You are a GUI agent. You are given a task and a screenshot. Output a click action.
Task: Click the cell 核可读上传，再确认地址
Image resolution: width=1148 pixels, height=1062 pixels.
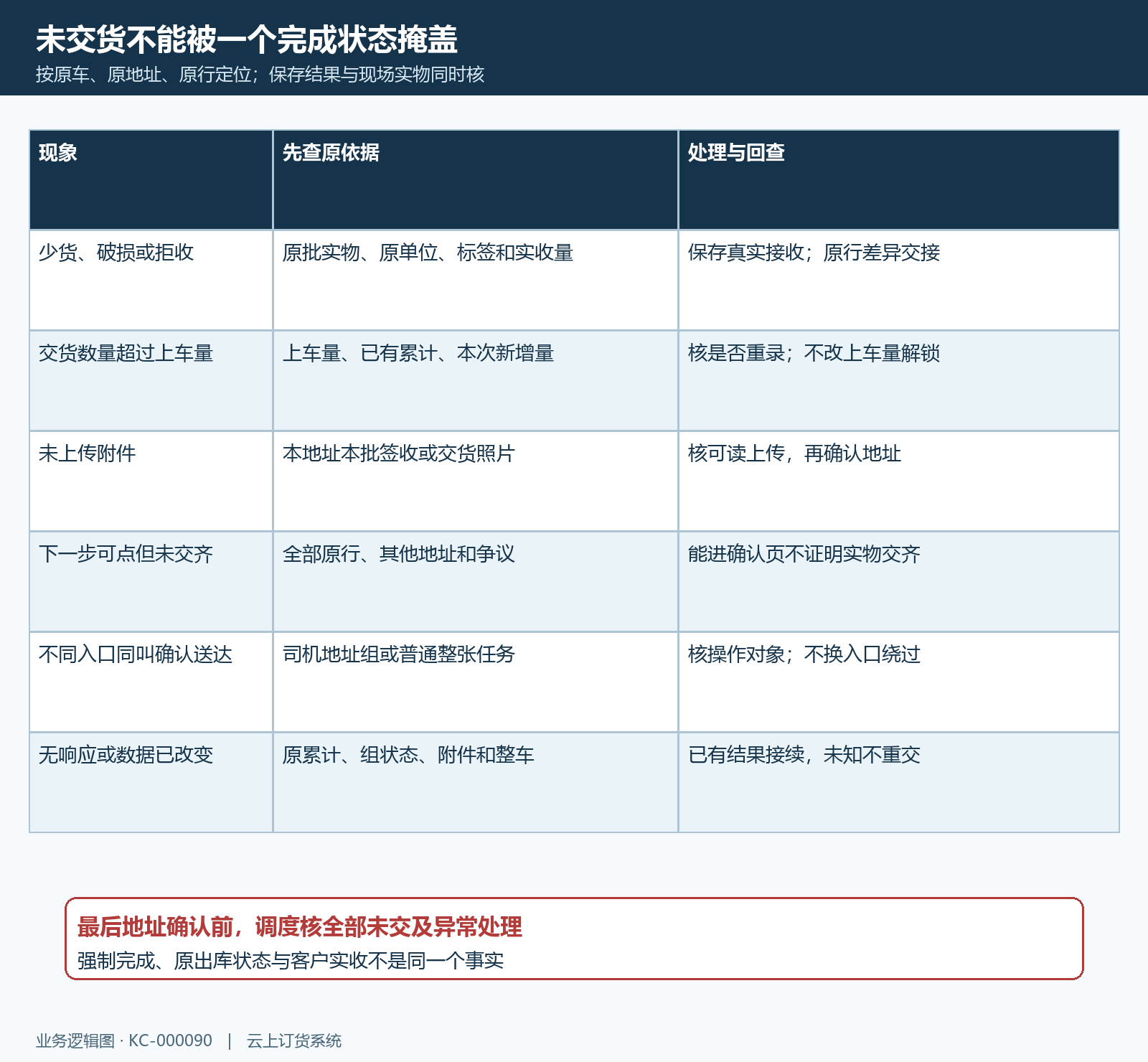click(x=898, y=481)
